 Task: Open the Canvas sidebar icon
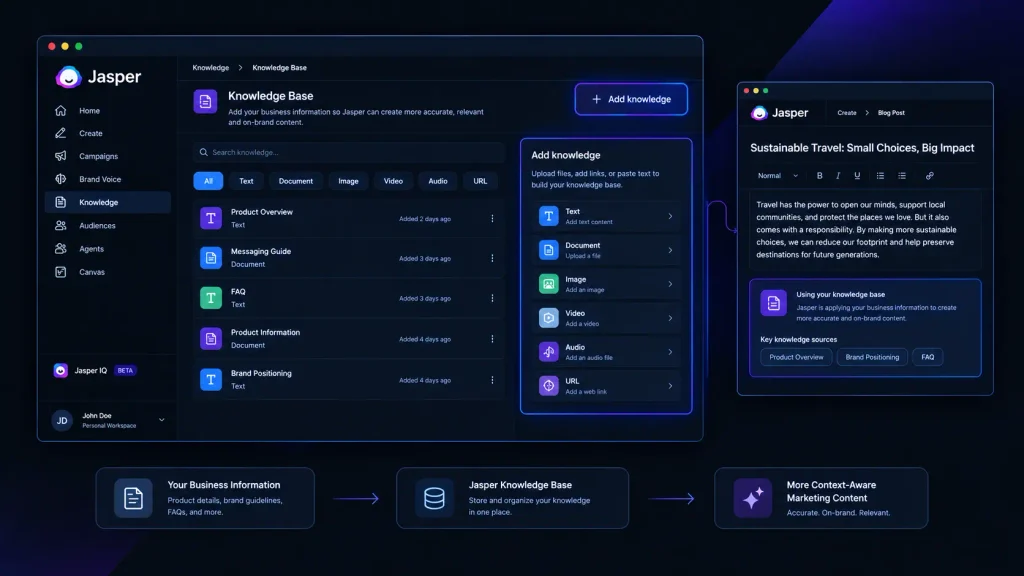[x=61, y=272]
